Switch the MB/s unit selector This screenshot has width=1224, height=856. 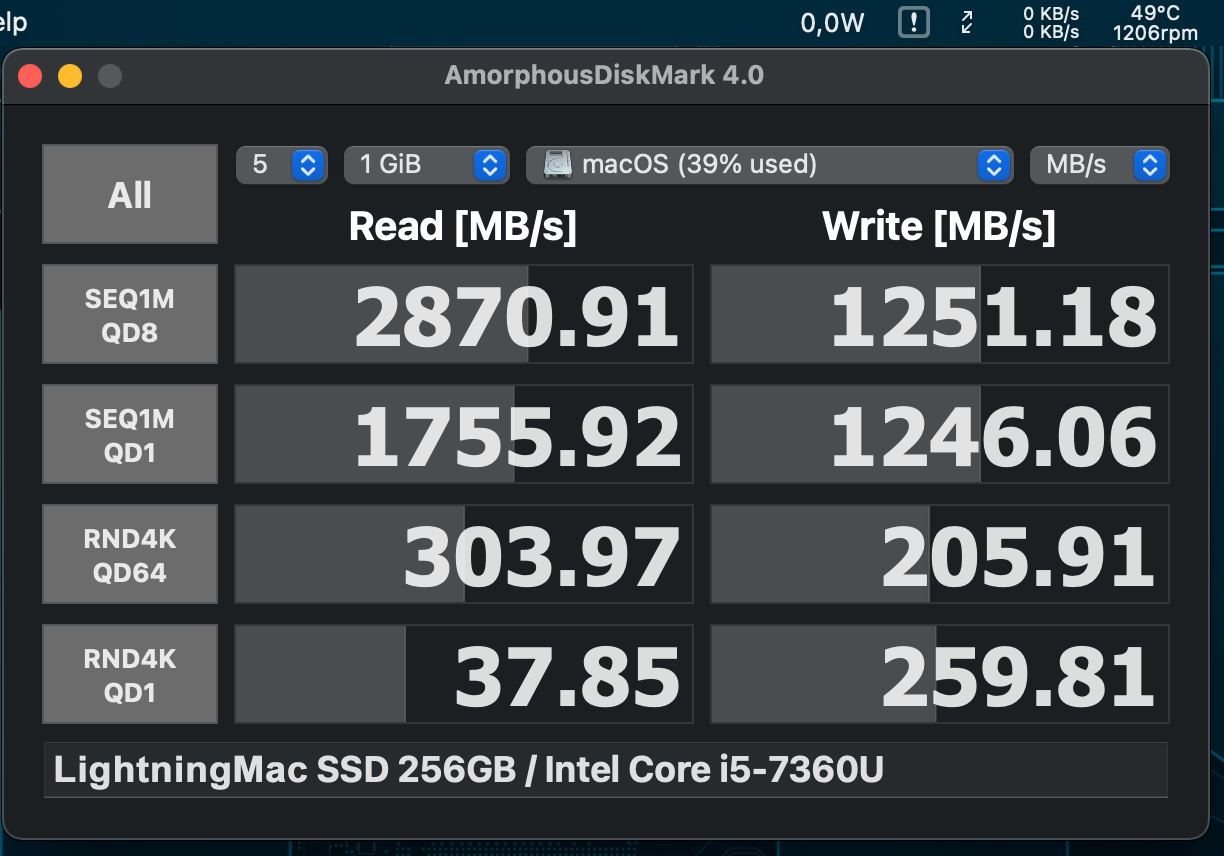[1099, 165]
